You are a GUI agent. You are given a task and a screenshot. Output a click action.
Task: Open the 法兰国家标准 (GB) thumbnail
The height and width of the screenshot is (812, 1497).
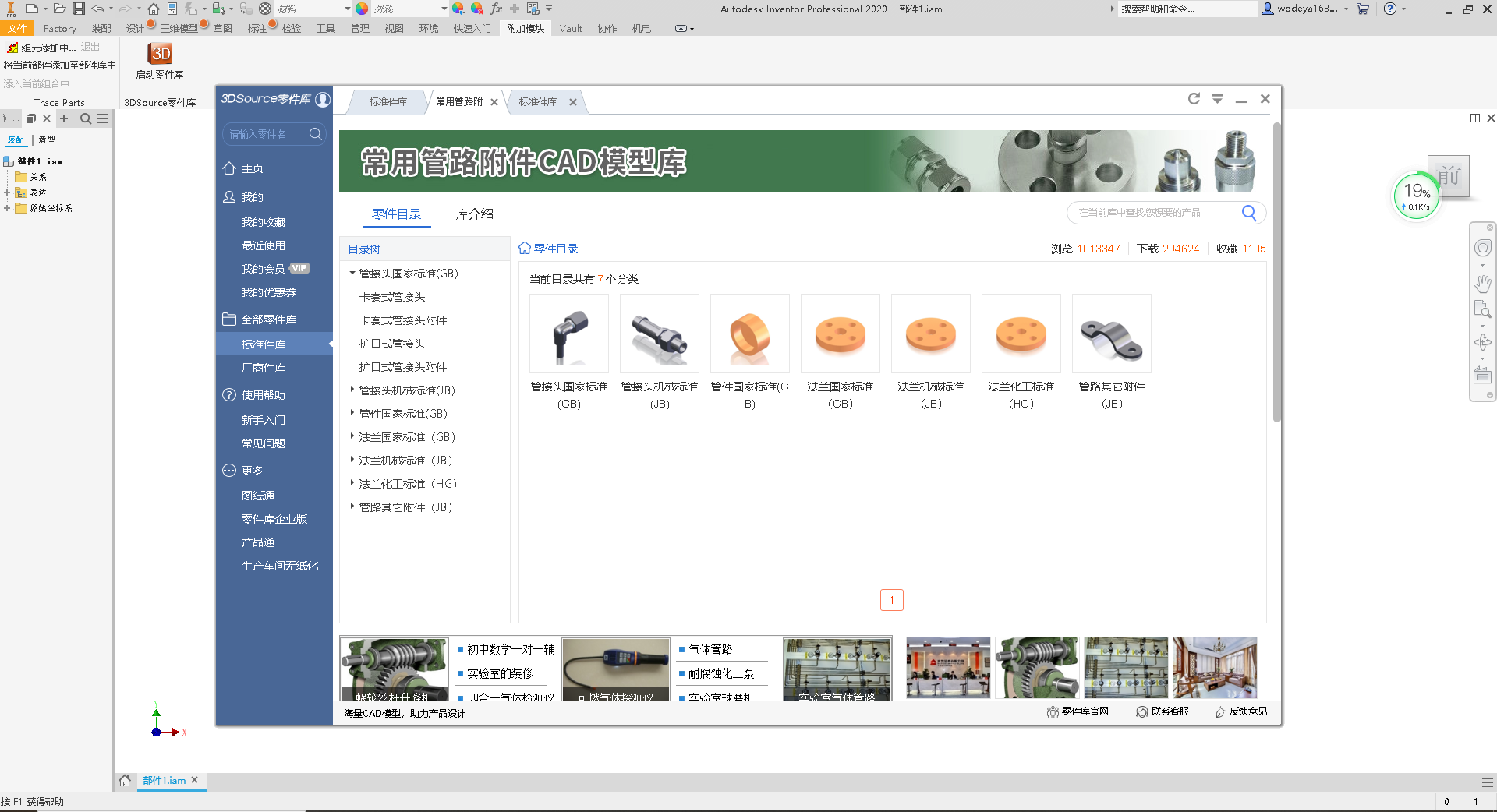point(841,334)
